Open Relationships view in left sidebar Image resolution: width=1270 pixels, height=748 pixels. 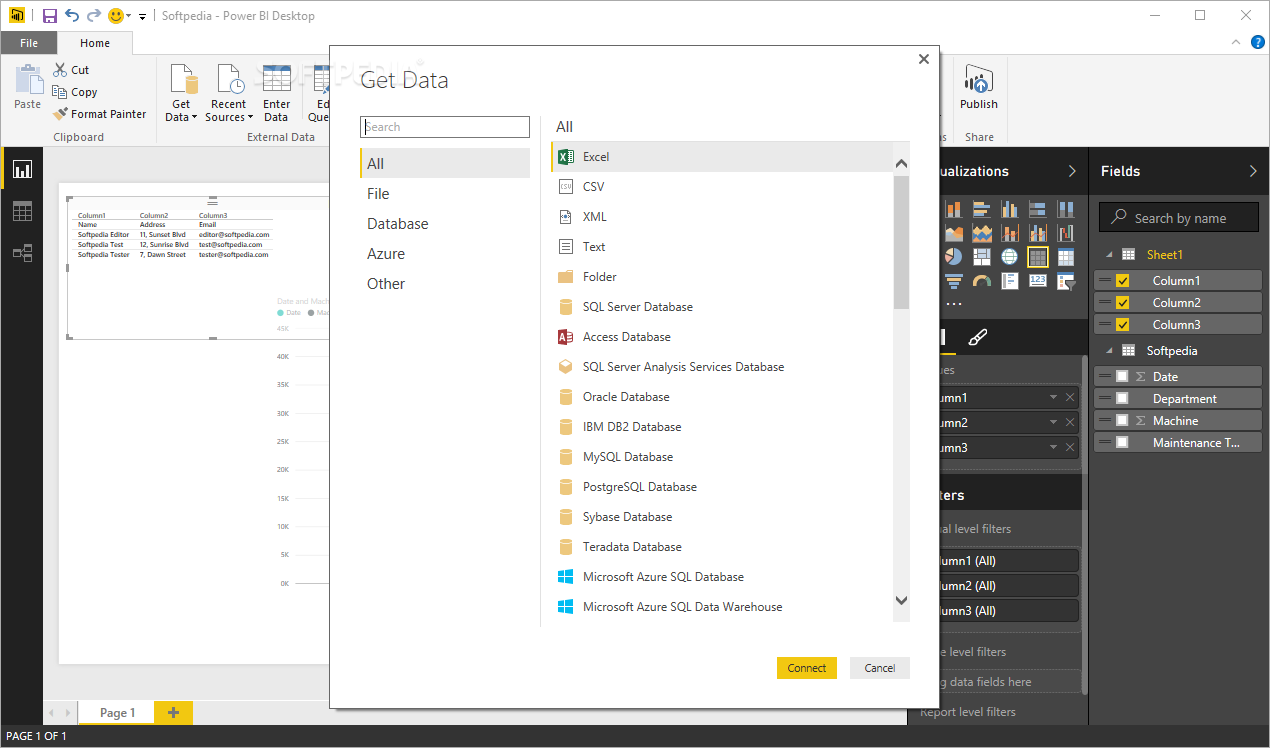[x=22, y=253]
